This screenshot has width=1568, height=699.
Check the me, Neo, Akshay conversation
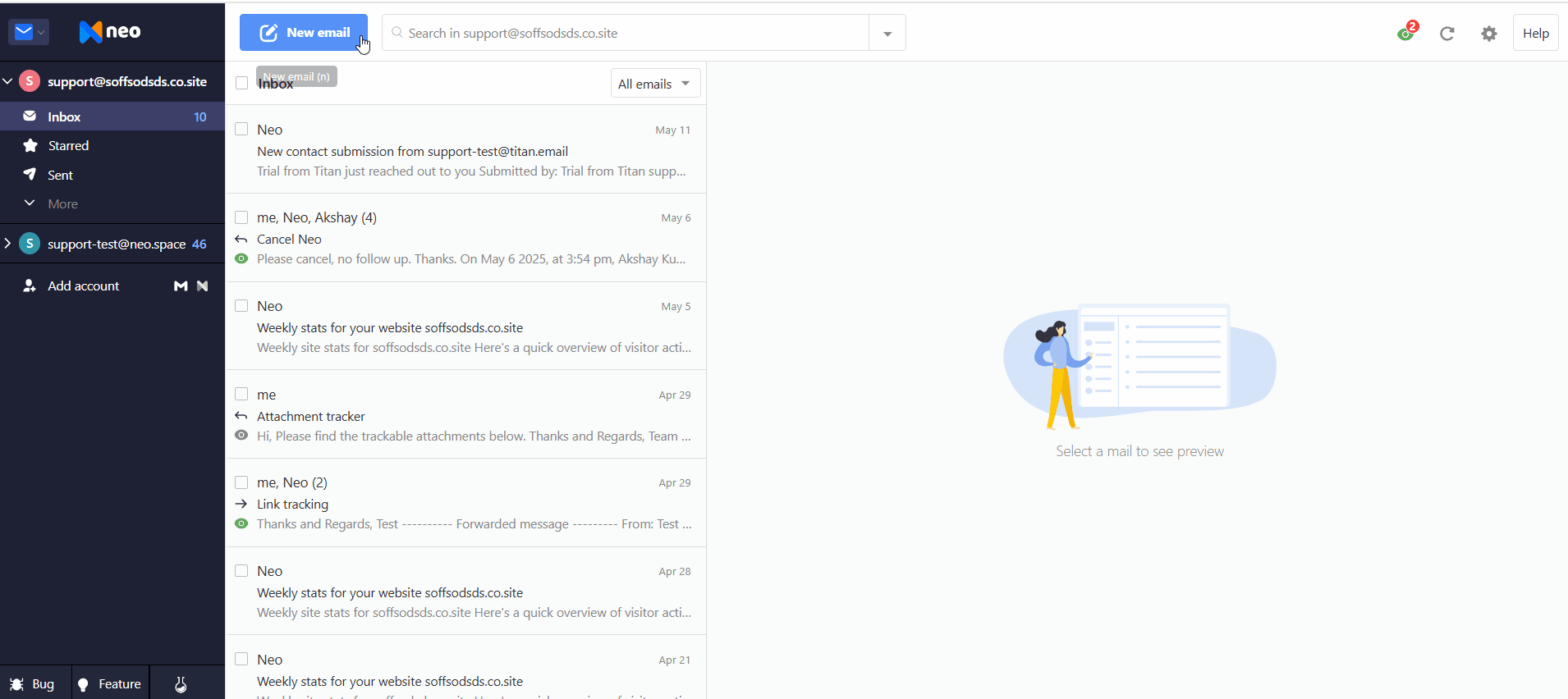pyautogui.click(x=241, y=217)
